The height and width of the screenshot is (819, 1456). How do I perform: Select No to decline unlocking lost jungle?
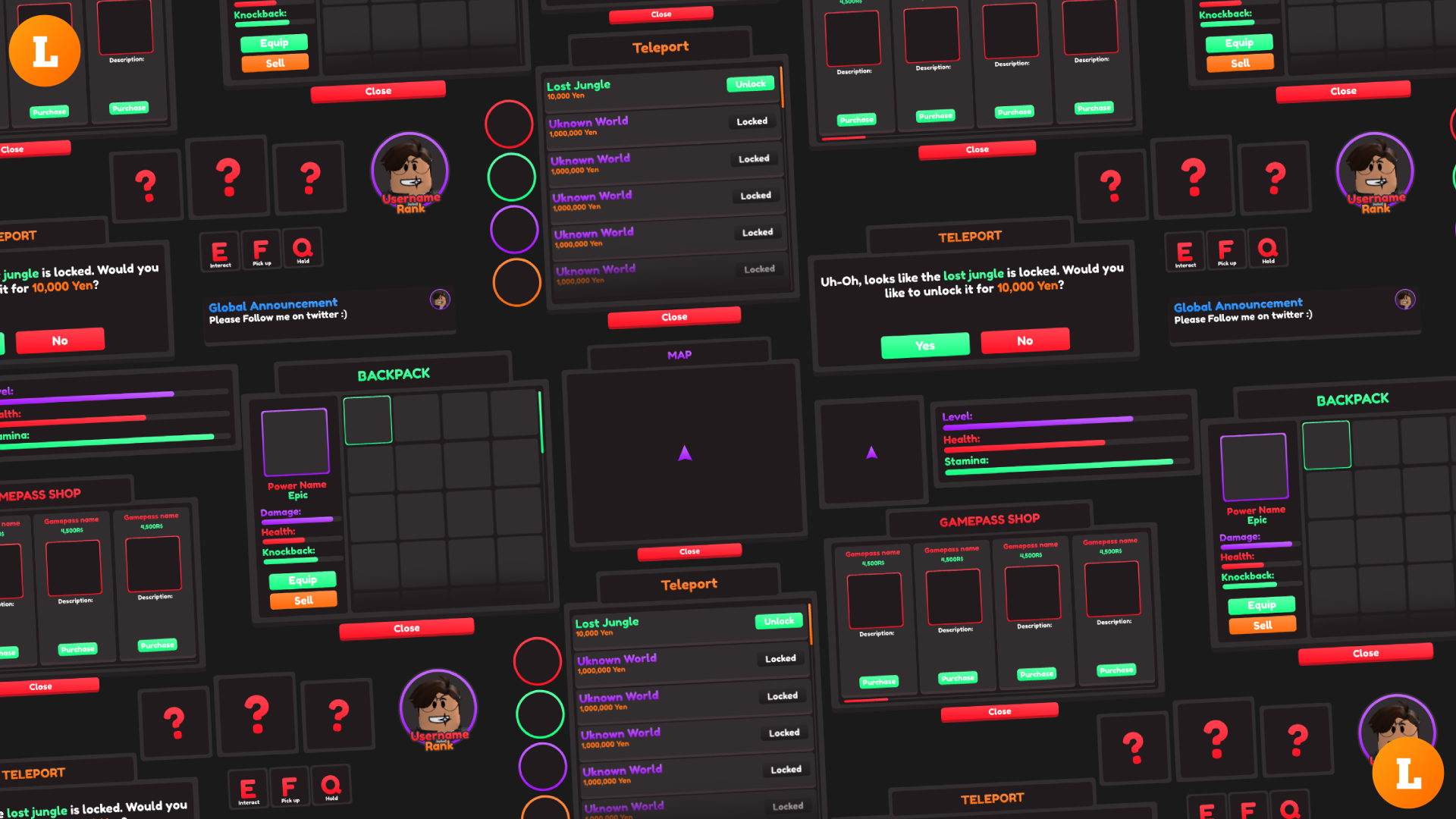[x=1025, y=340]
